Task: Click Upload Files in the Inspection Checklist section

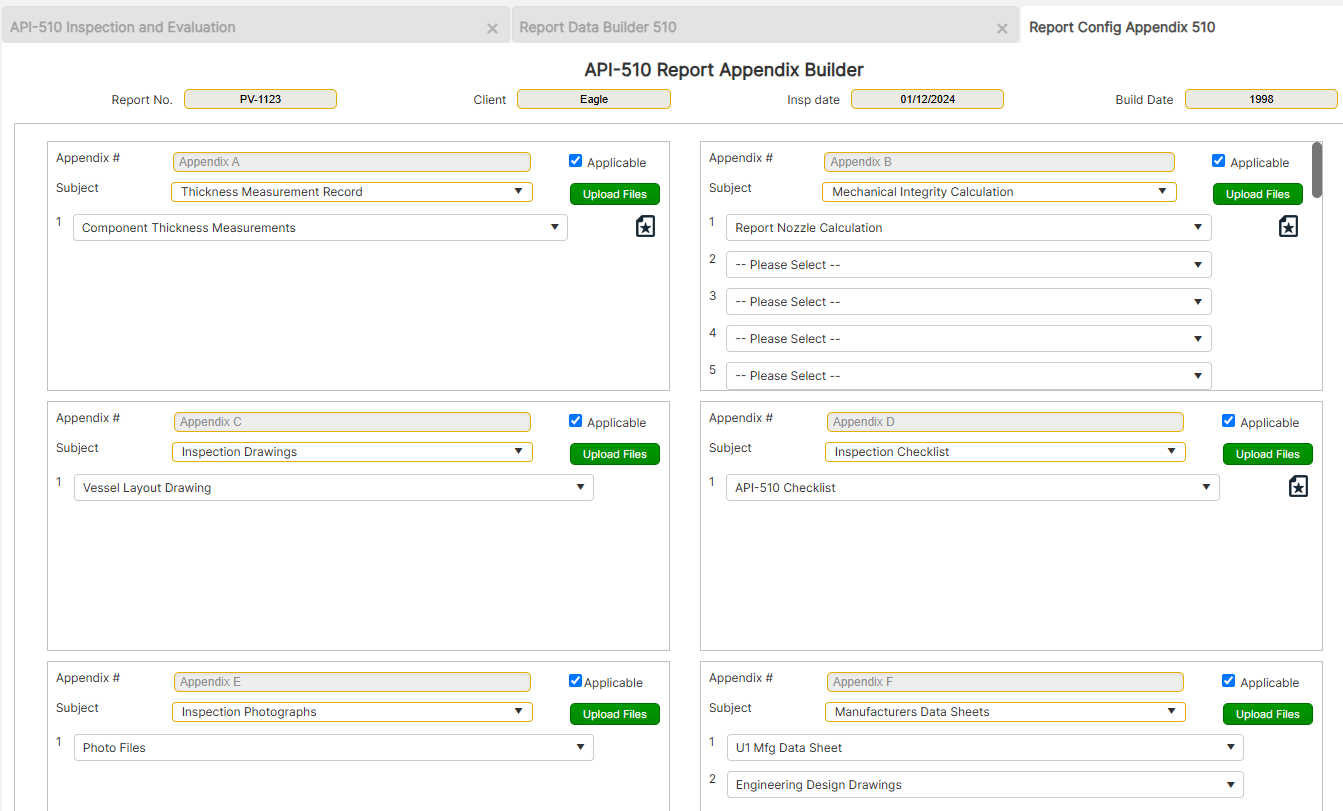Action: click(1267, 453)
